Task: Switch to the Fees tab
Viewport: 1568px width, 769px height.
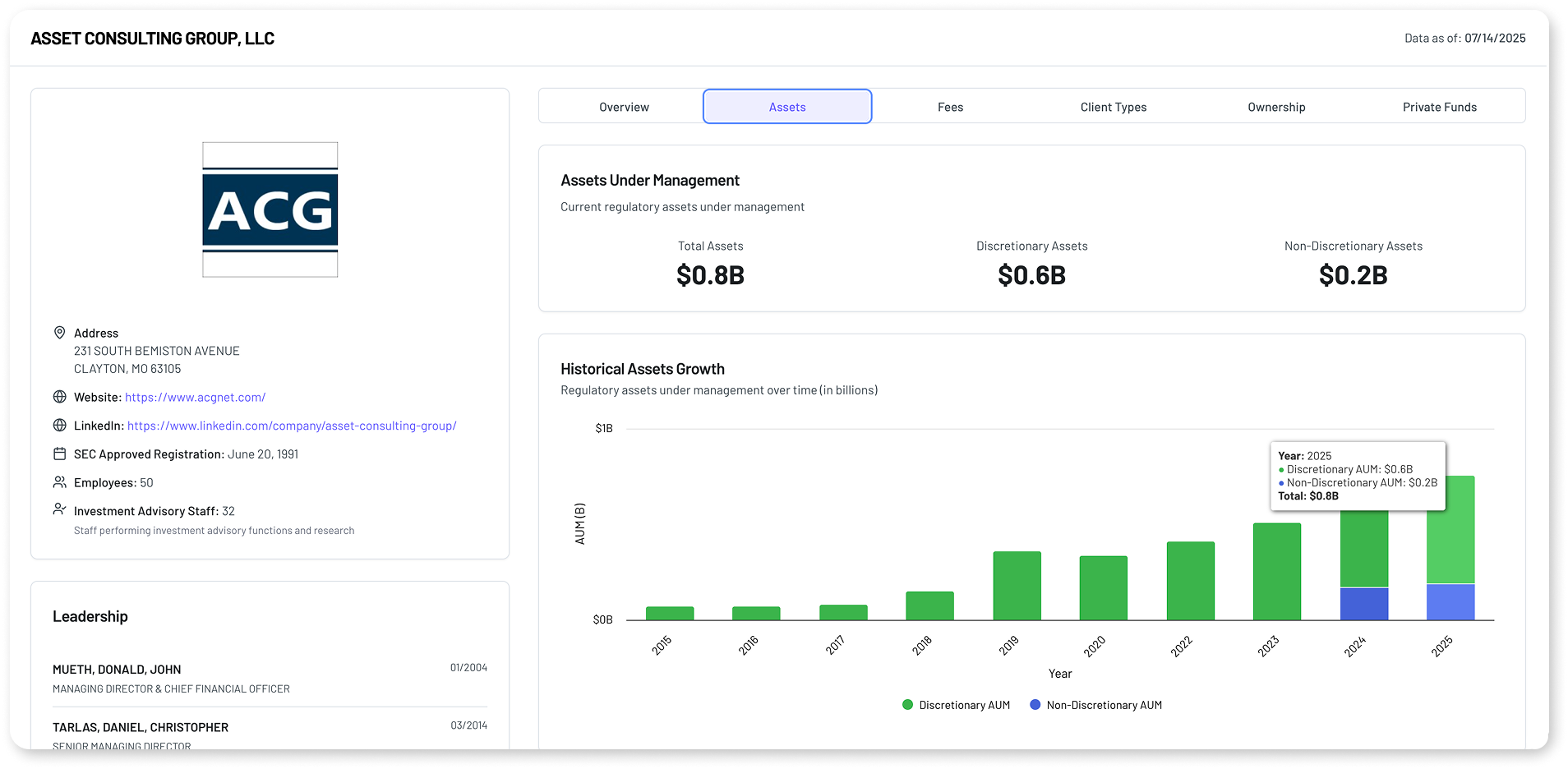Action: [950, 106]
